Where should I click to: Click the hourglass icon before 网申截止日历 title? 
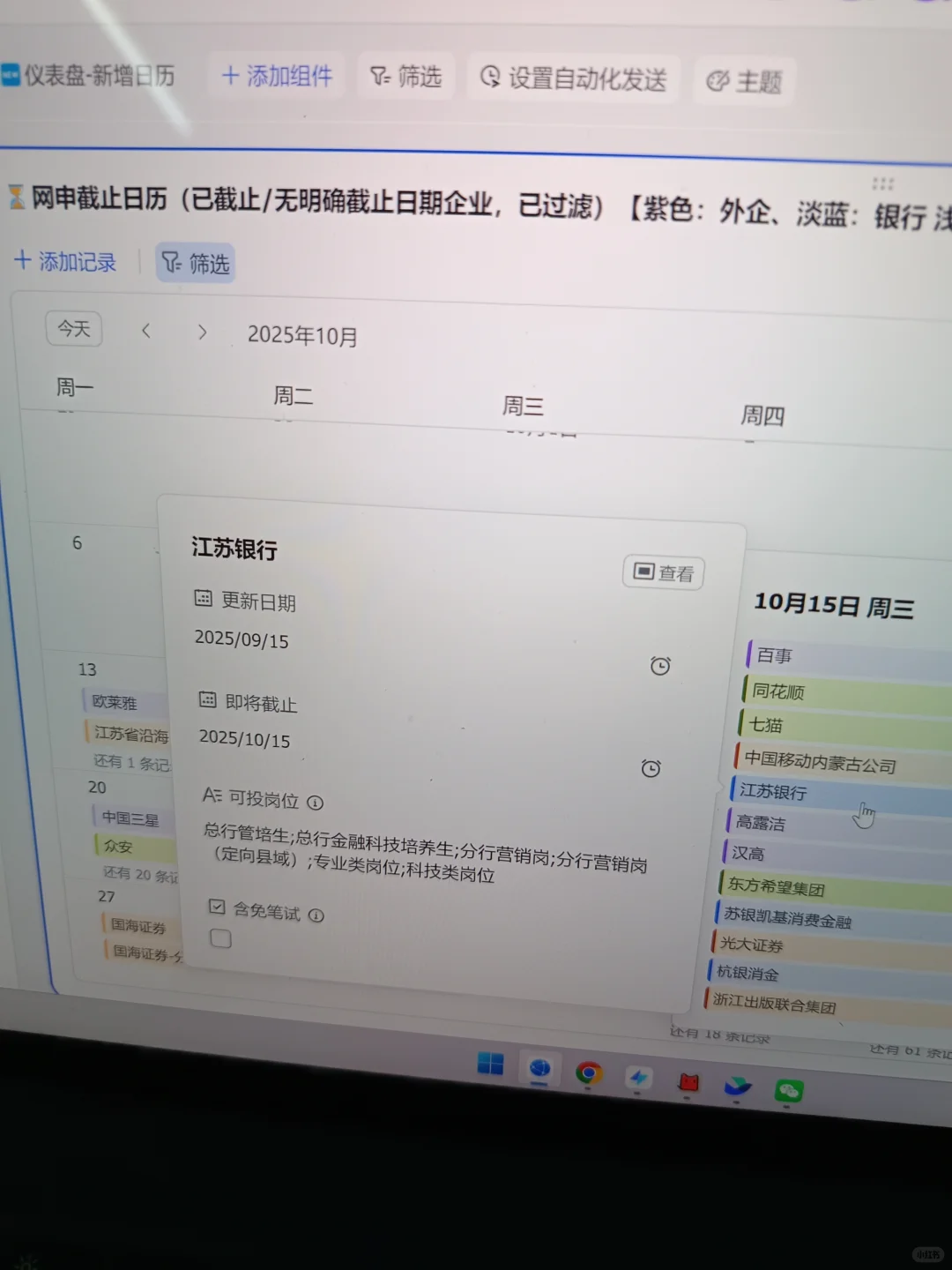point(16,197)
